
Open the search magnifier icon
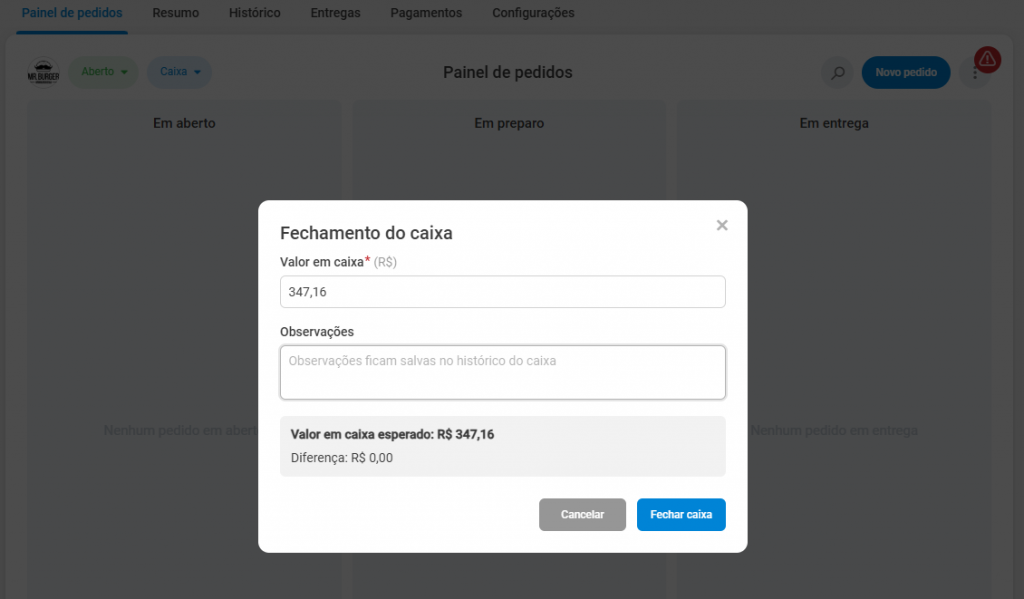[x=838, y=73]
